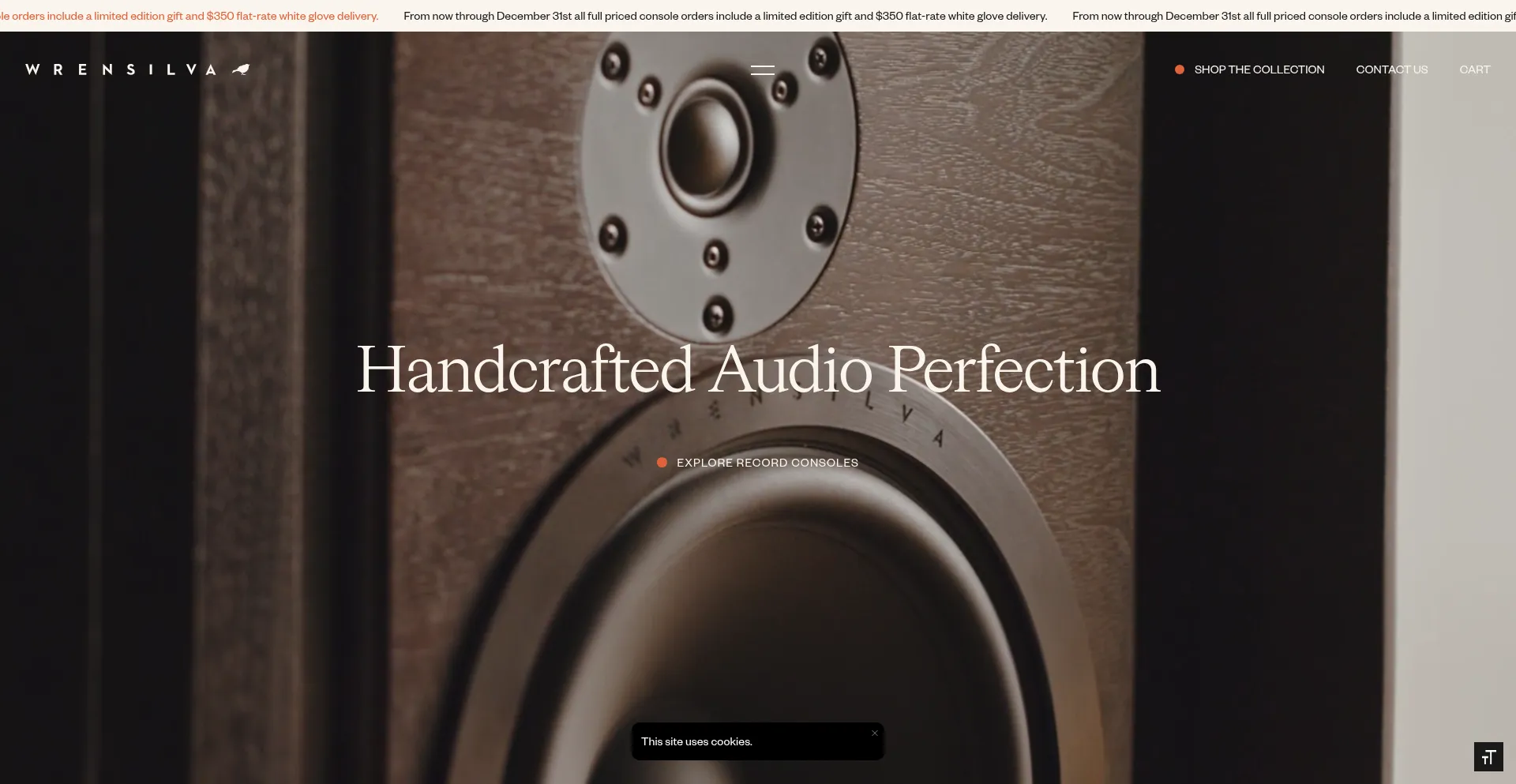Screen dimensions: 1516x784
Task: Open the hamburger navigation menu
Action: click(x=762, y=70)
